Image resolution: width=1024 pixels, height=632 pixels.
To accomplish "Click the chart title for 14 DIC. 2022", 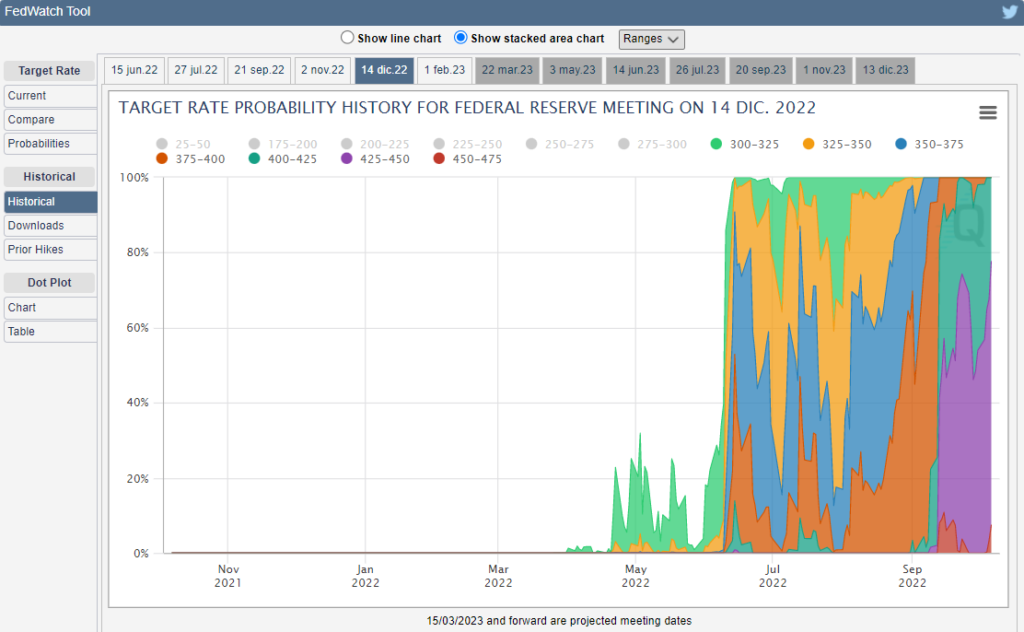I will 467,108.
